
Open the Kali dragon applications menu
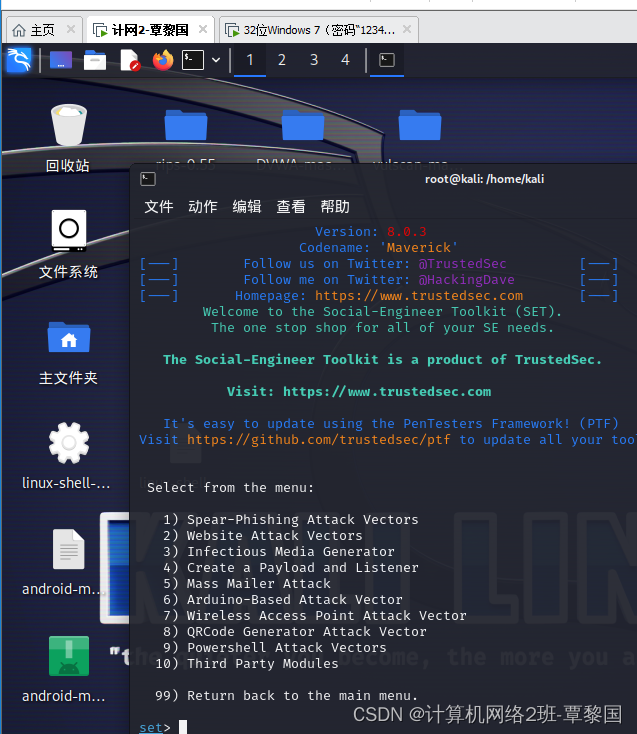19,60
